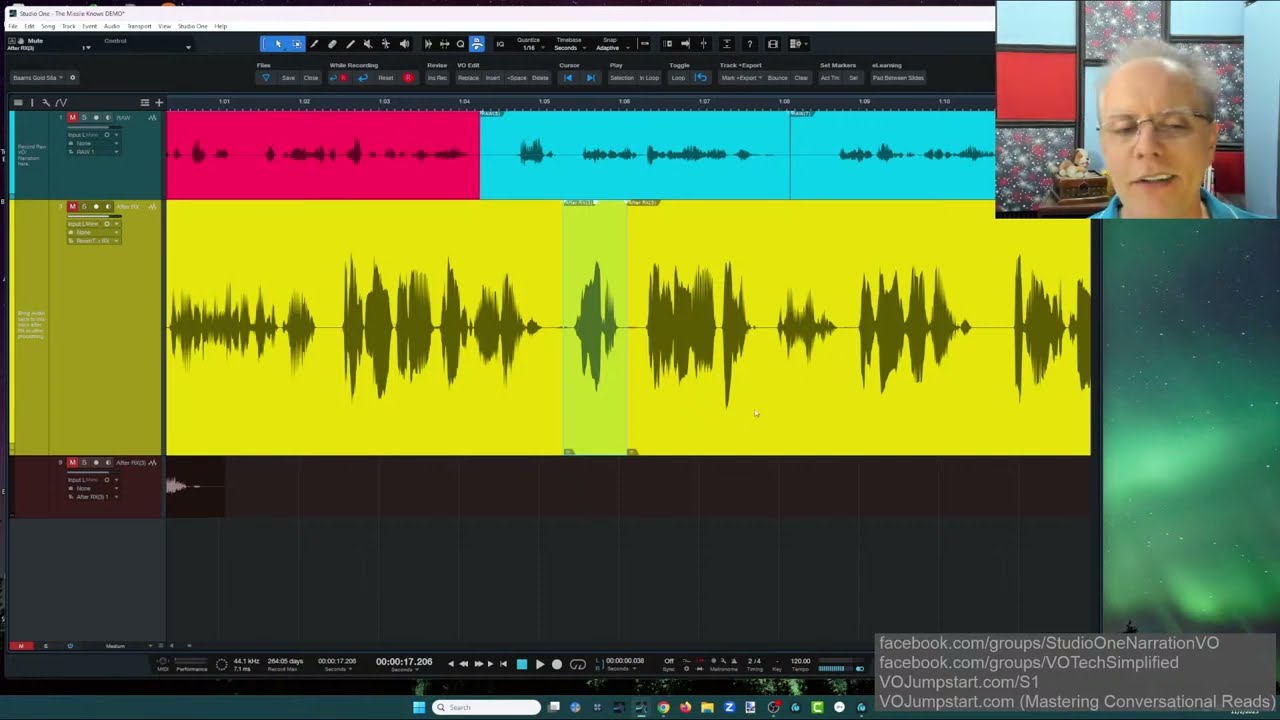Toggle the highlighted blue toolbar button
Screen dimensions: 1280x720
(477, 44)
